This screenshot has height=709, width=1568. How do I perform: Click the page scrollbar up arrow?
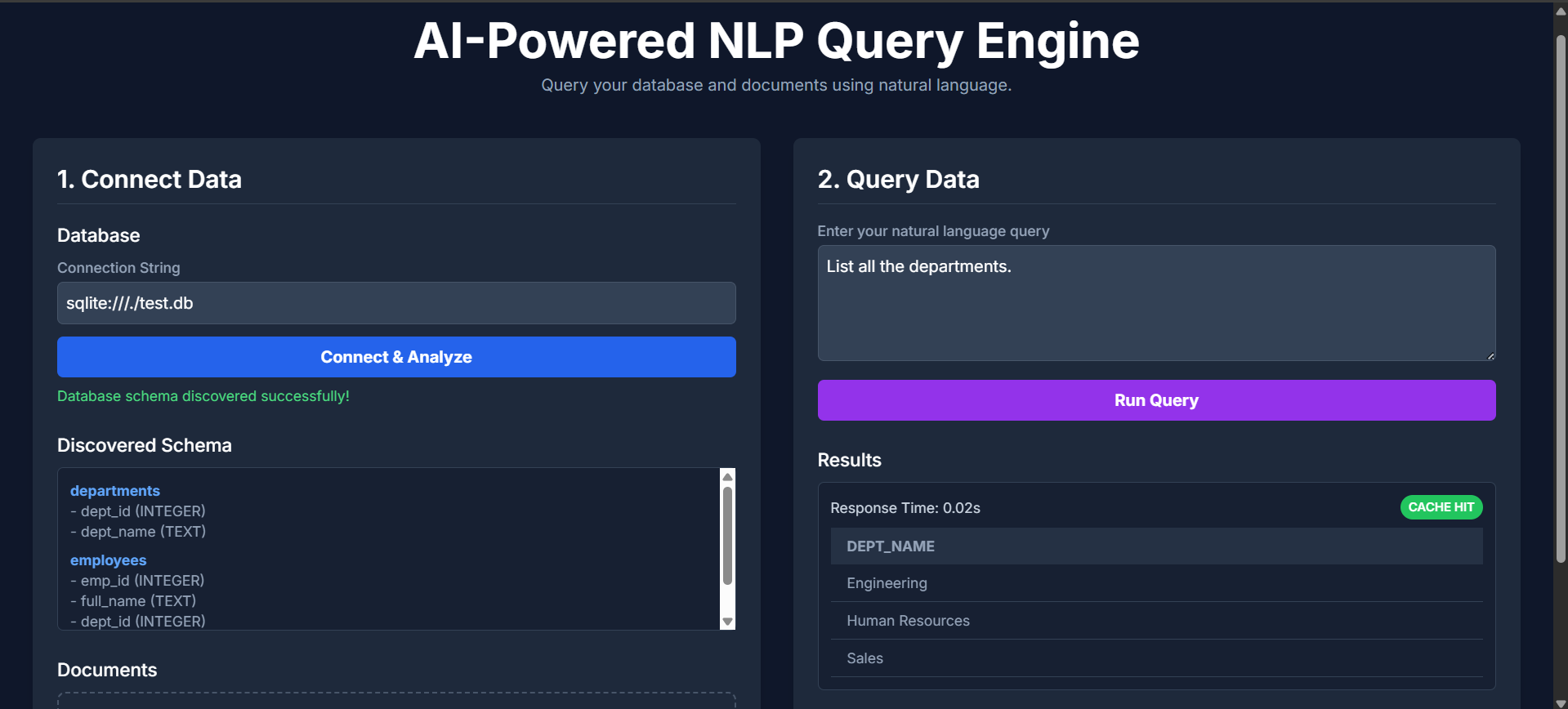point(1561,11)
